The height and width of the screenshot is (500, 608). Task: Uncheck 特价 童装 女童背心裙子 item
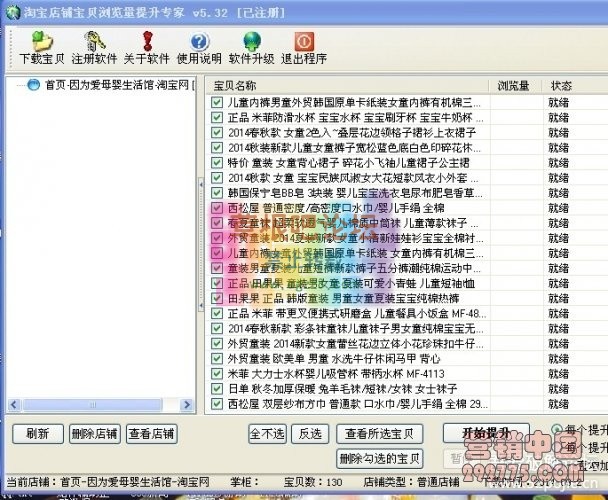pyautogui.click(x=217, y=163)
